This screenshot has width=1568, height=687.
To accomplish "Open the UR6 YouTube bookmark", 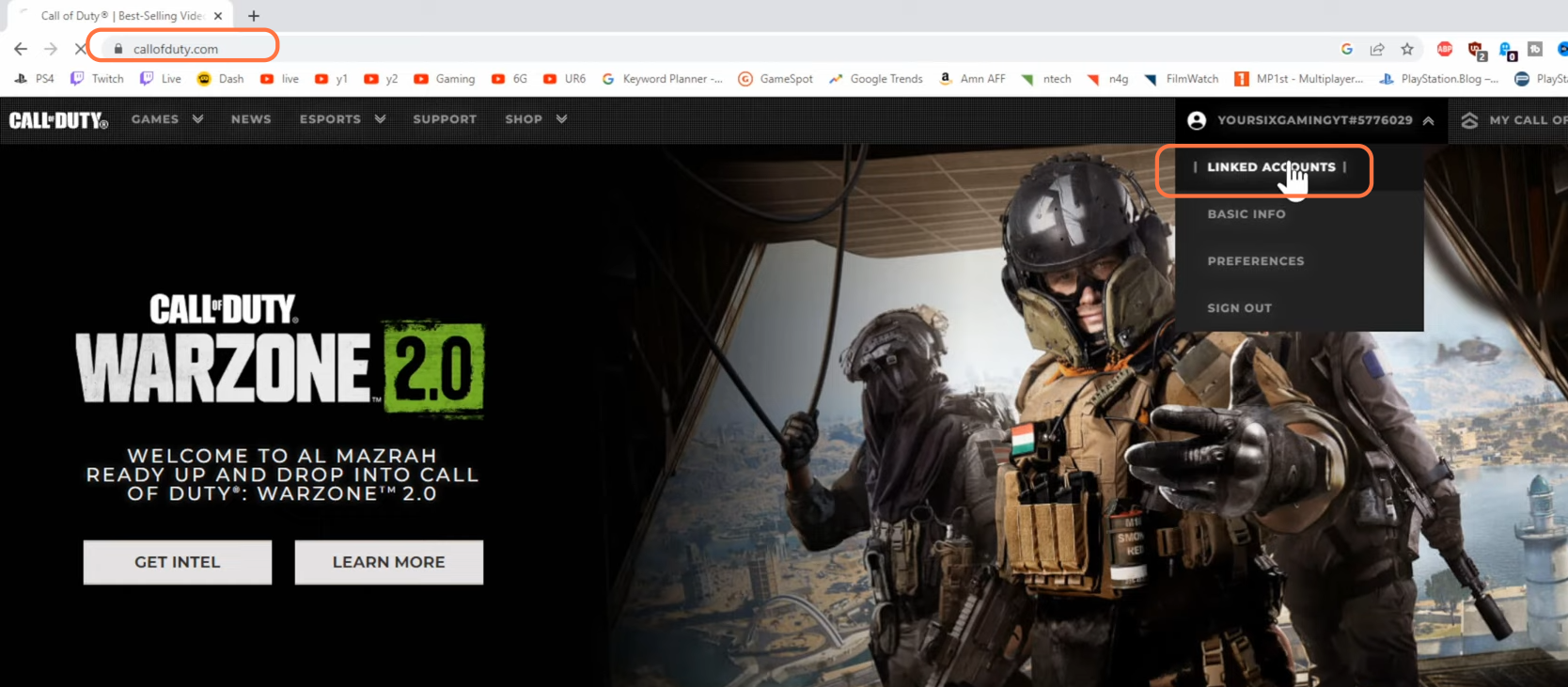I will (x=564, y=79).
